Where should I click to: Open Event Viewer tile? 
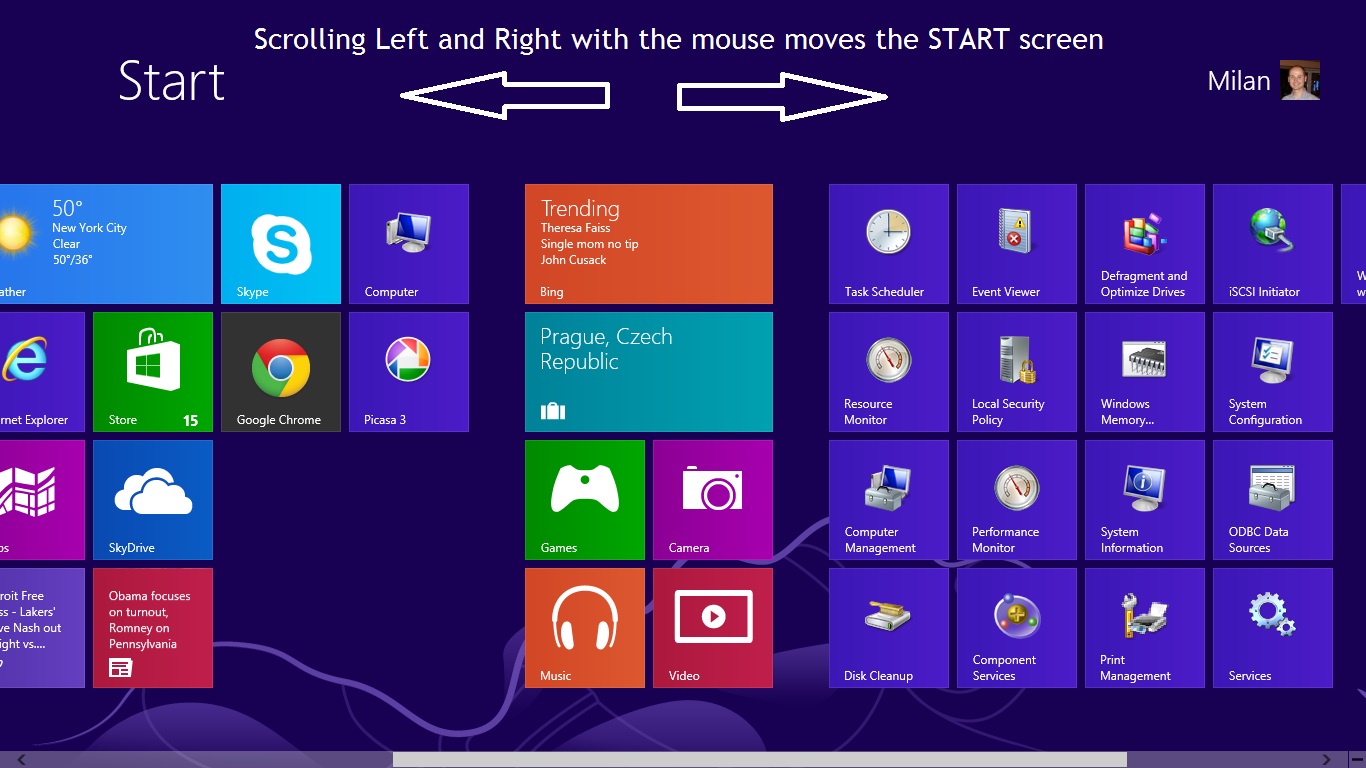(x=1017, y=244)
